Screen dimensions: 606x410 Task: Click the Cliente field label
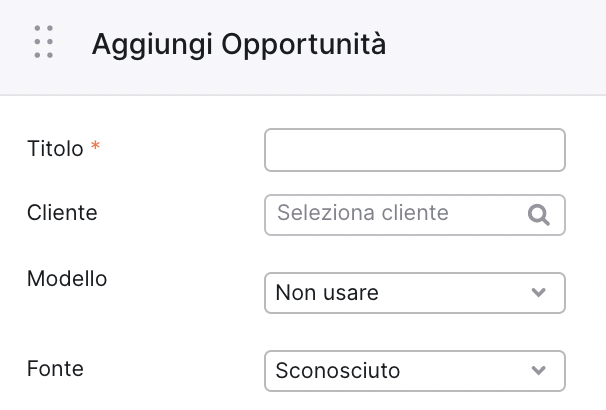point(62,213)
